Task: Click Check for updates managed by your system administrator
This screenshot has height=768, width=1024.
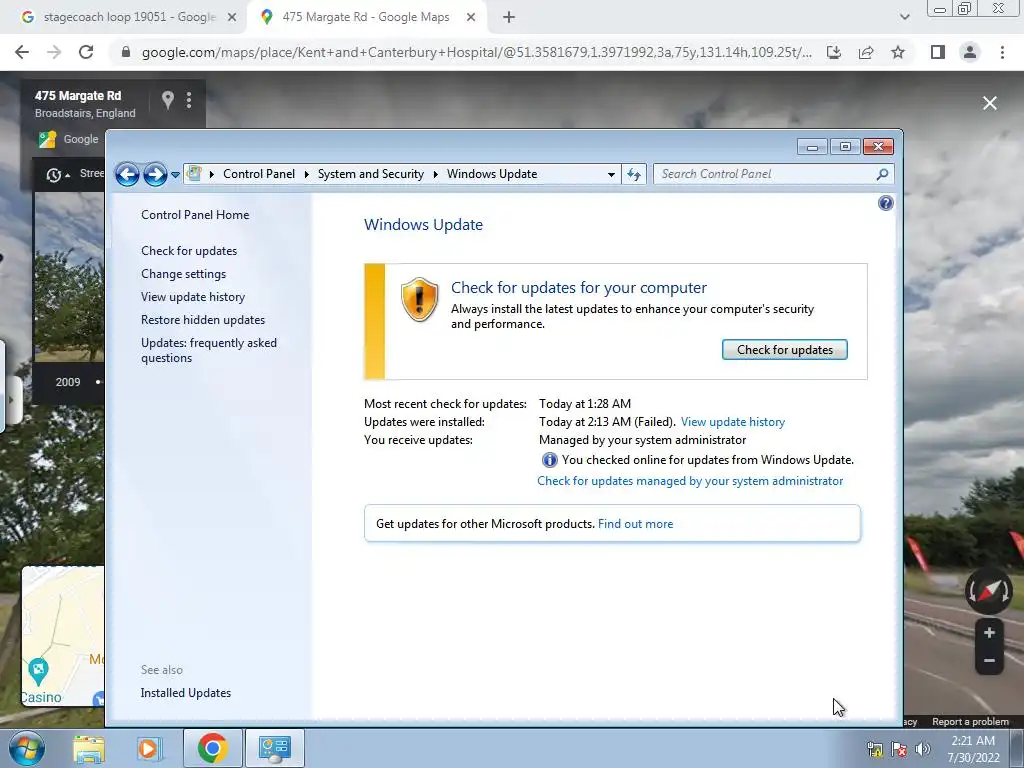Action: (690, 481)
